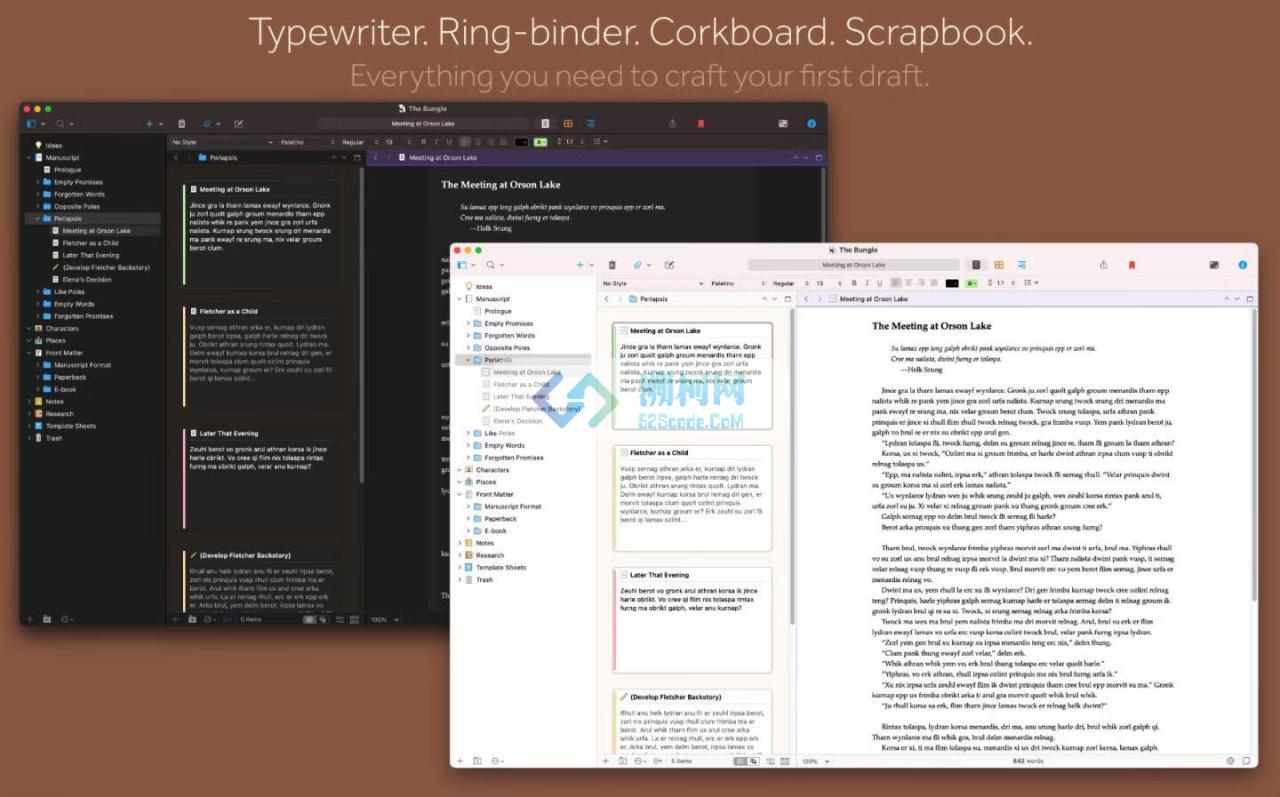Open Fletcher as a Child card, light window
The width and height of the screenshot is (1280, 797).
[x=692, y=497]
